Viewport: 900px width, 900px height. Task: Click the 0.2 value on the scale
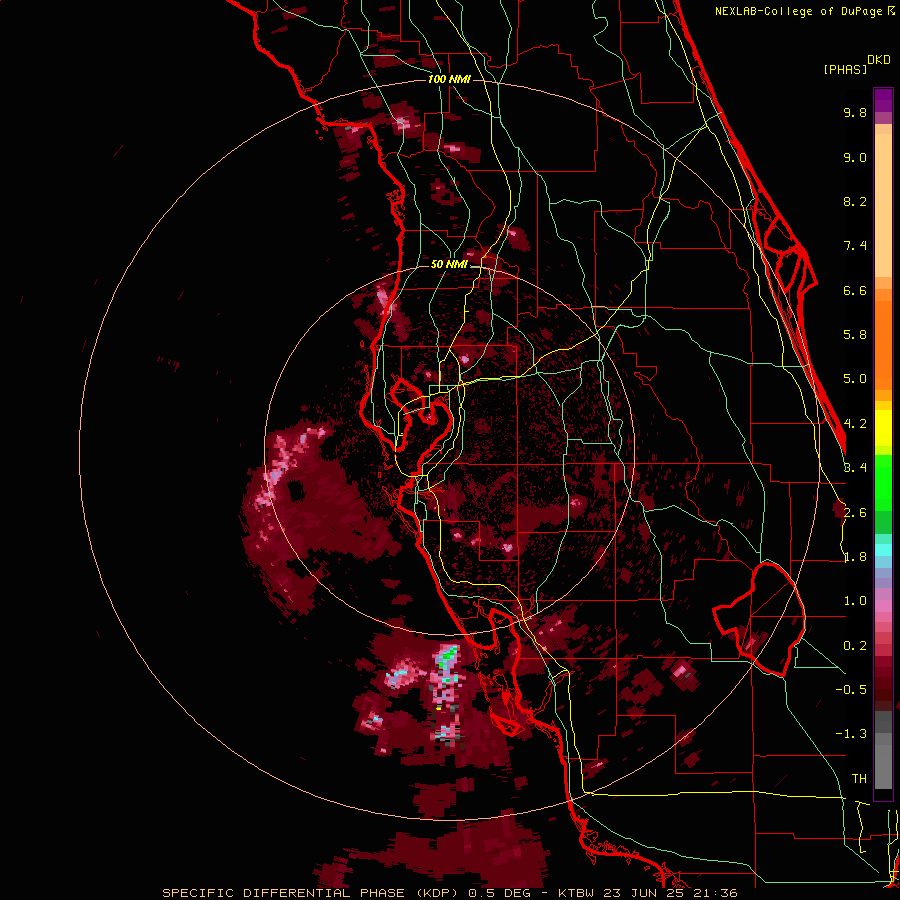[855, 646]
